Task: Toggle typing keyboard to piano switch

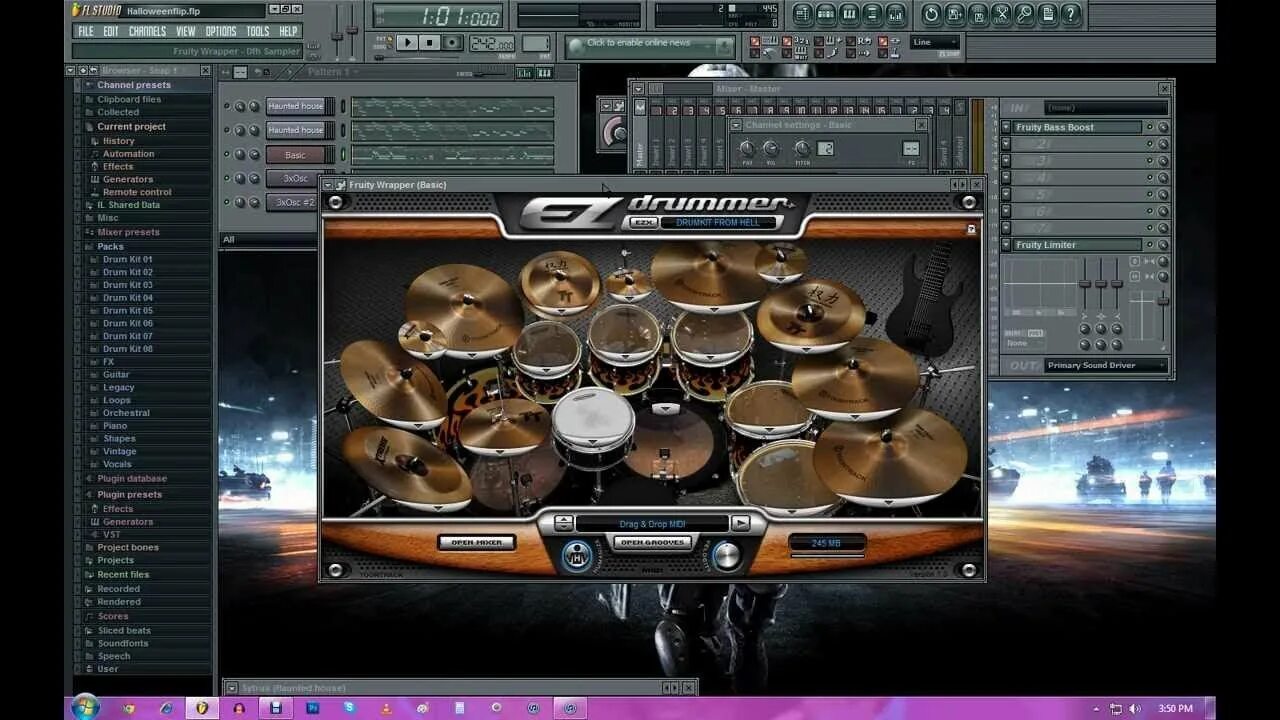Action: coord(754,41)
